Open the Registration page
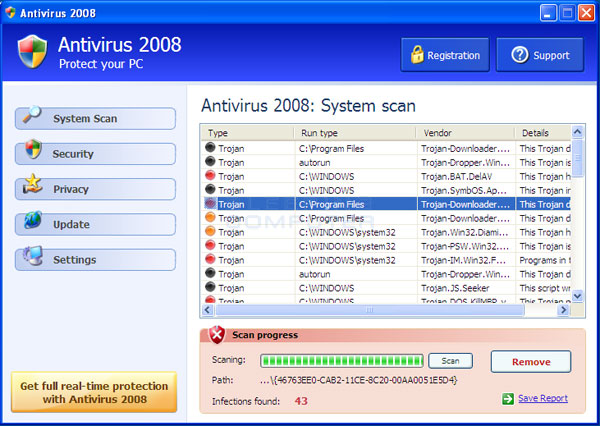The image size is (600, 426). pyautogui.click(x=445, y=55)
